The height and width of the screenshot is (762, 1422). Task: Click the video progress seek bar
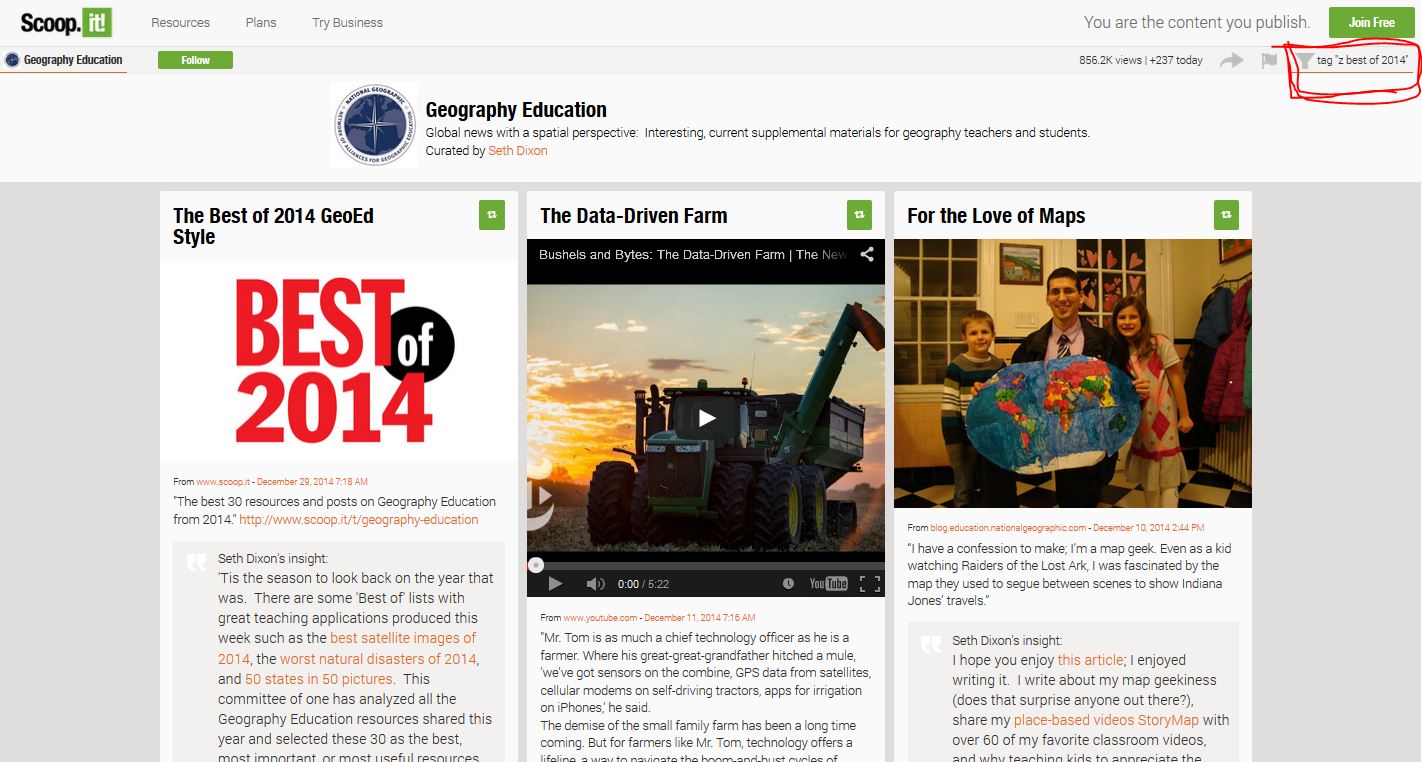click(x=705, y=565)
